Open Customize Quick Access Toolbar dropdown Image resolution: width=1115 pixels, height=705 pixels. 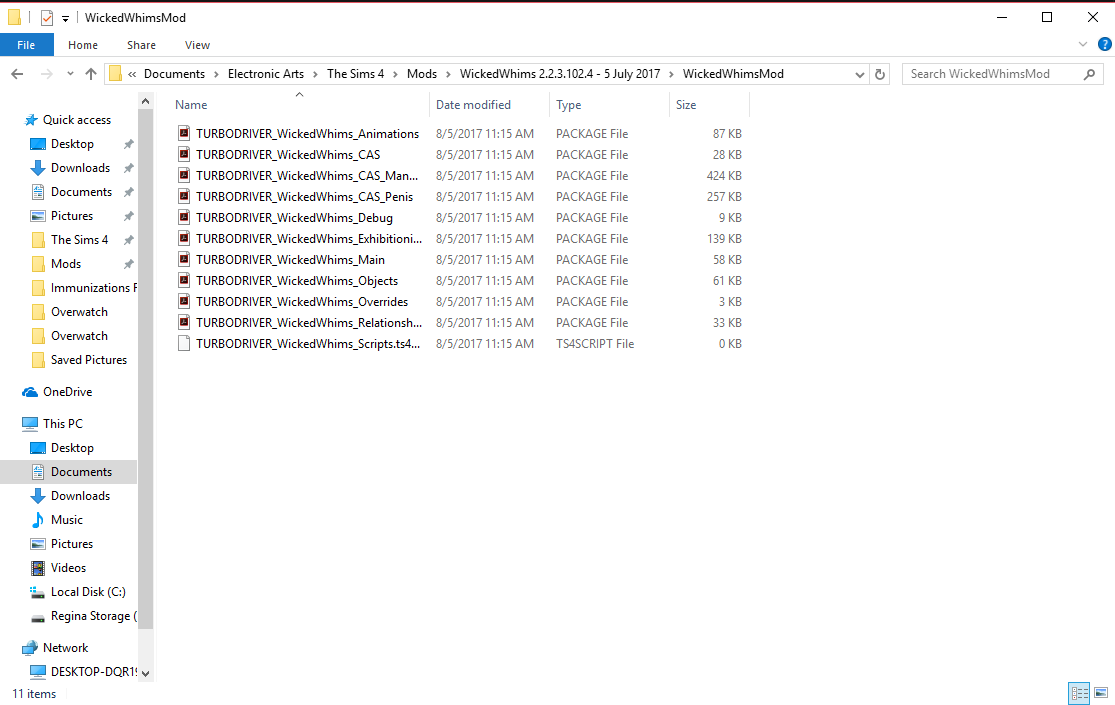(x=65, y=18)
